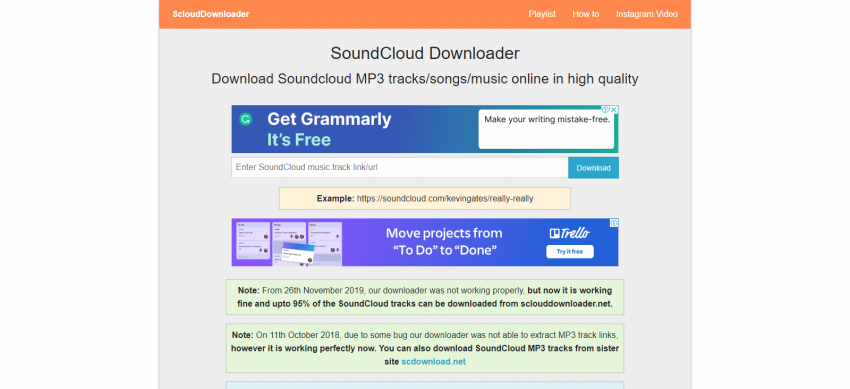The height and width of the screenshot is (389, 850).
Task: Click the Grammarly ad info icon
Action: (x=606, y=109)
